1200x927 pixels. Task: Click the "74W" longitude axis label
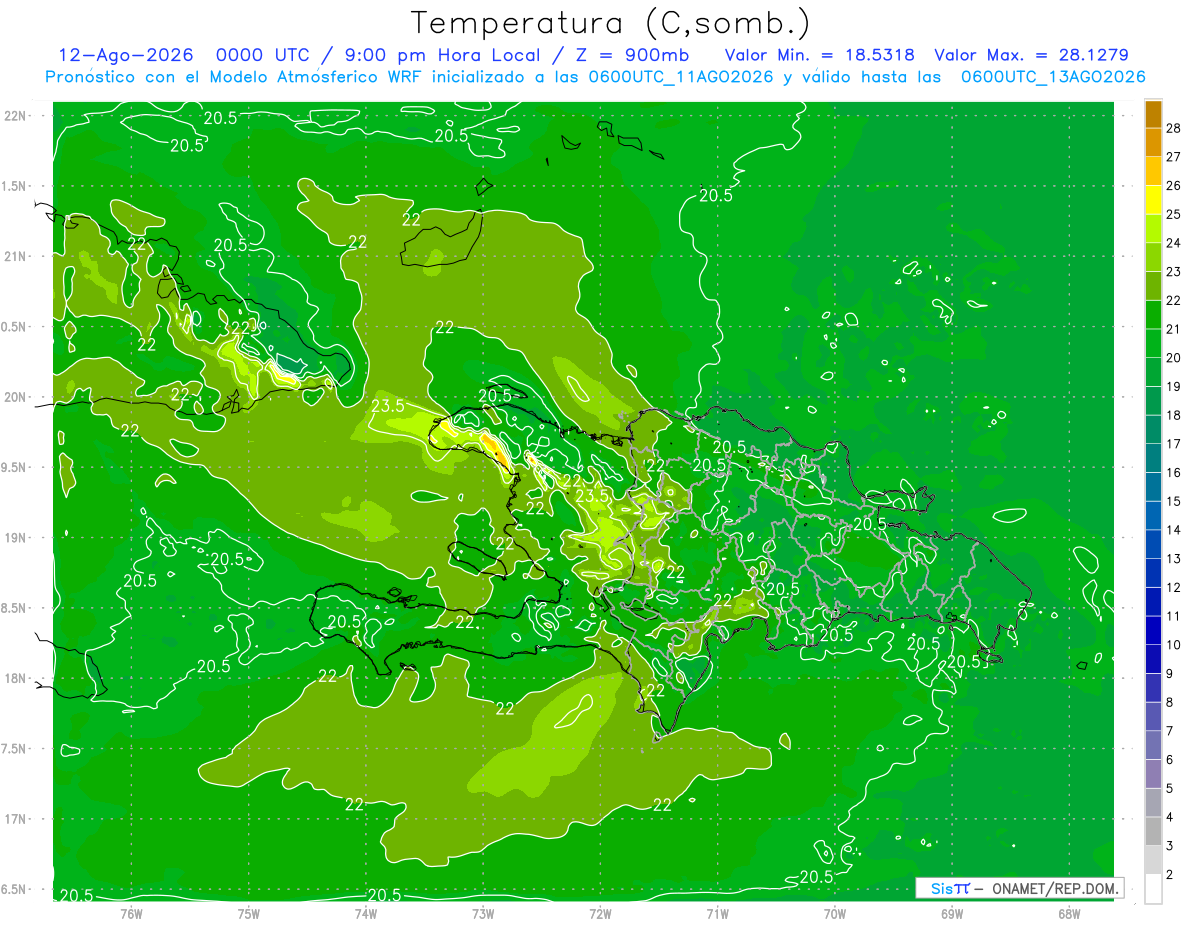[x=366, y=913]
